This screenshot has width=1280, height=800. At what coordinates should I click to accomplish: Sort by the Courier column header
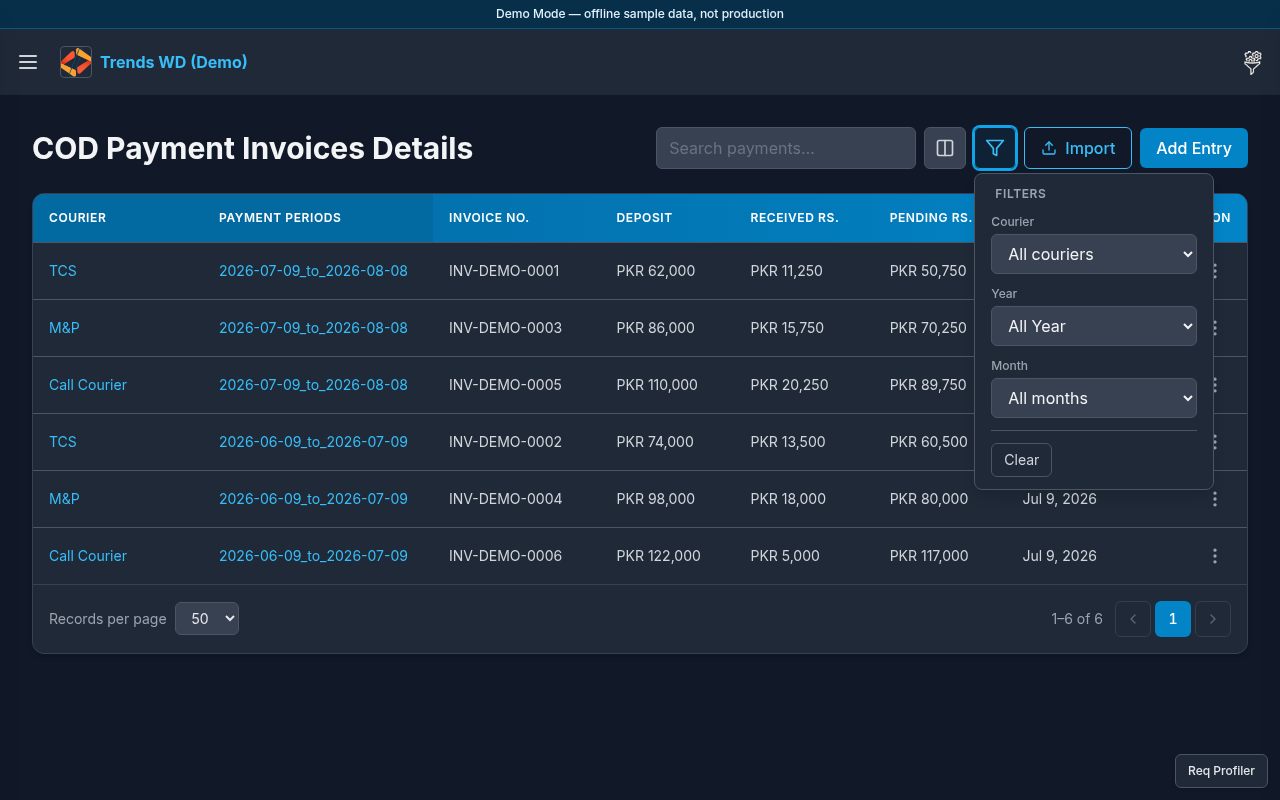coord(77,218)
